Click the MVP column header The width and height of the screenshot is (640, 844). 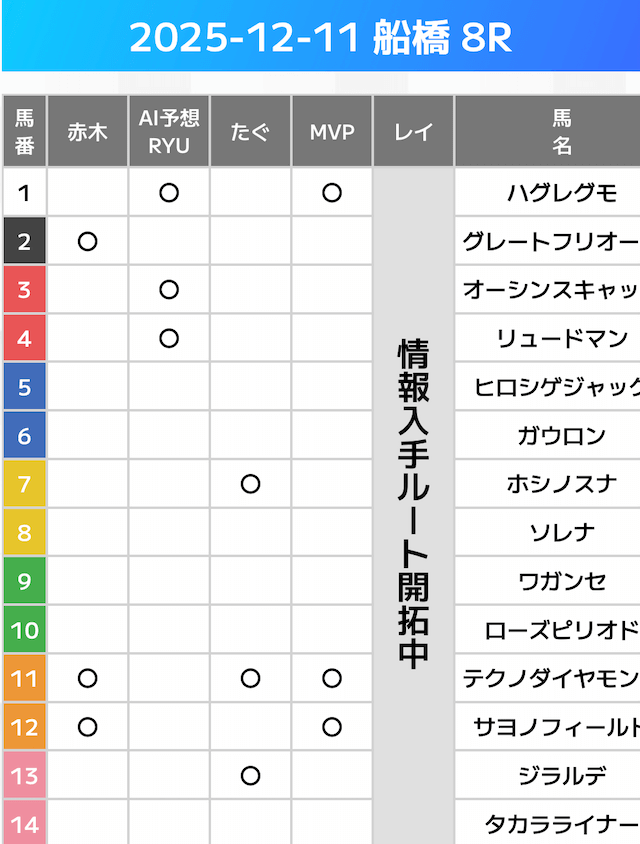point(332,131)
